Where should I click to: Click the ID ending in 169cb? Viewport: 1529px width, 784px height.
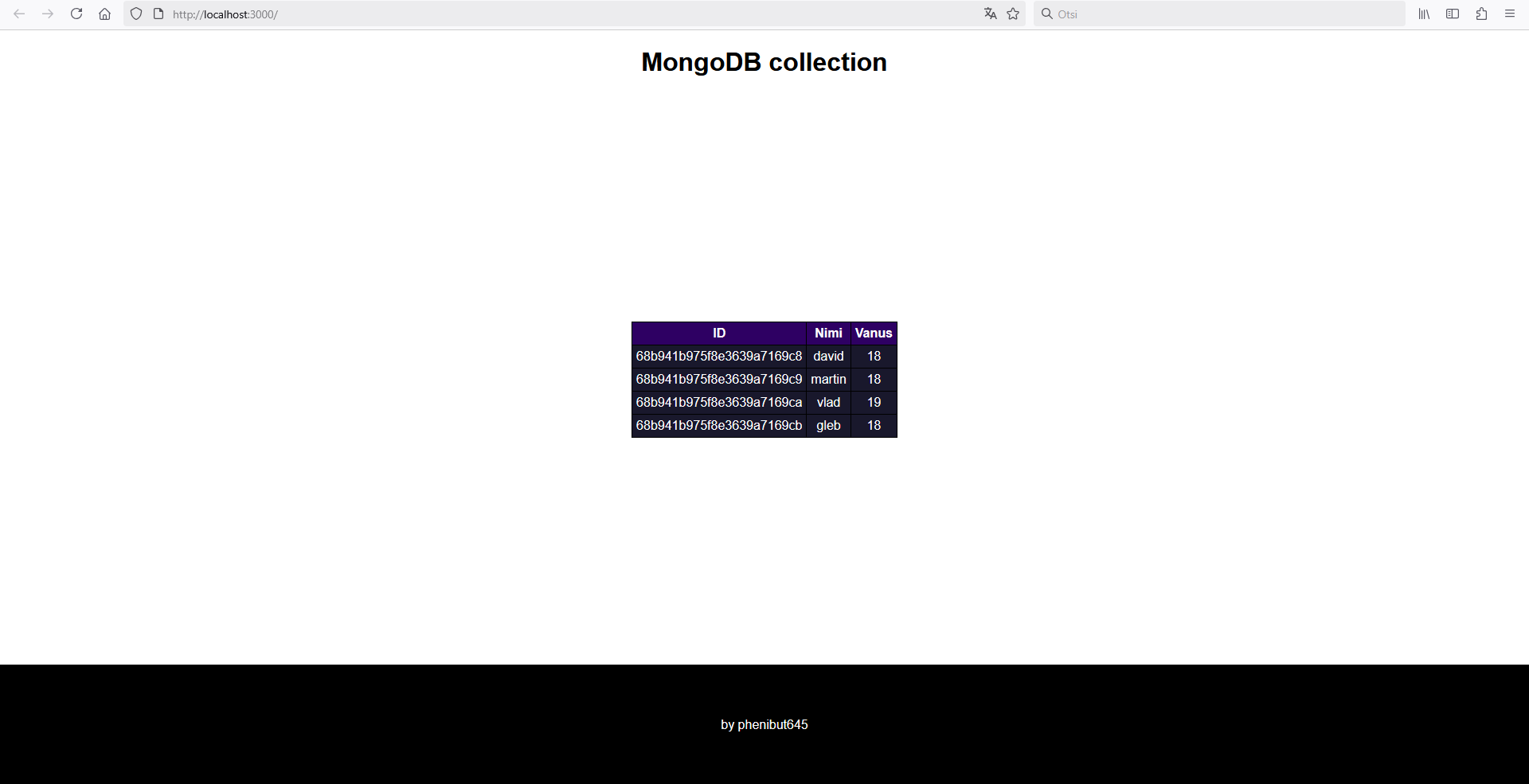click(x=719, y=426)
